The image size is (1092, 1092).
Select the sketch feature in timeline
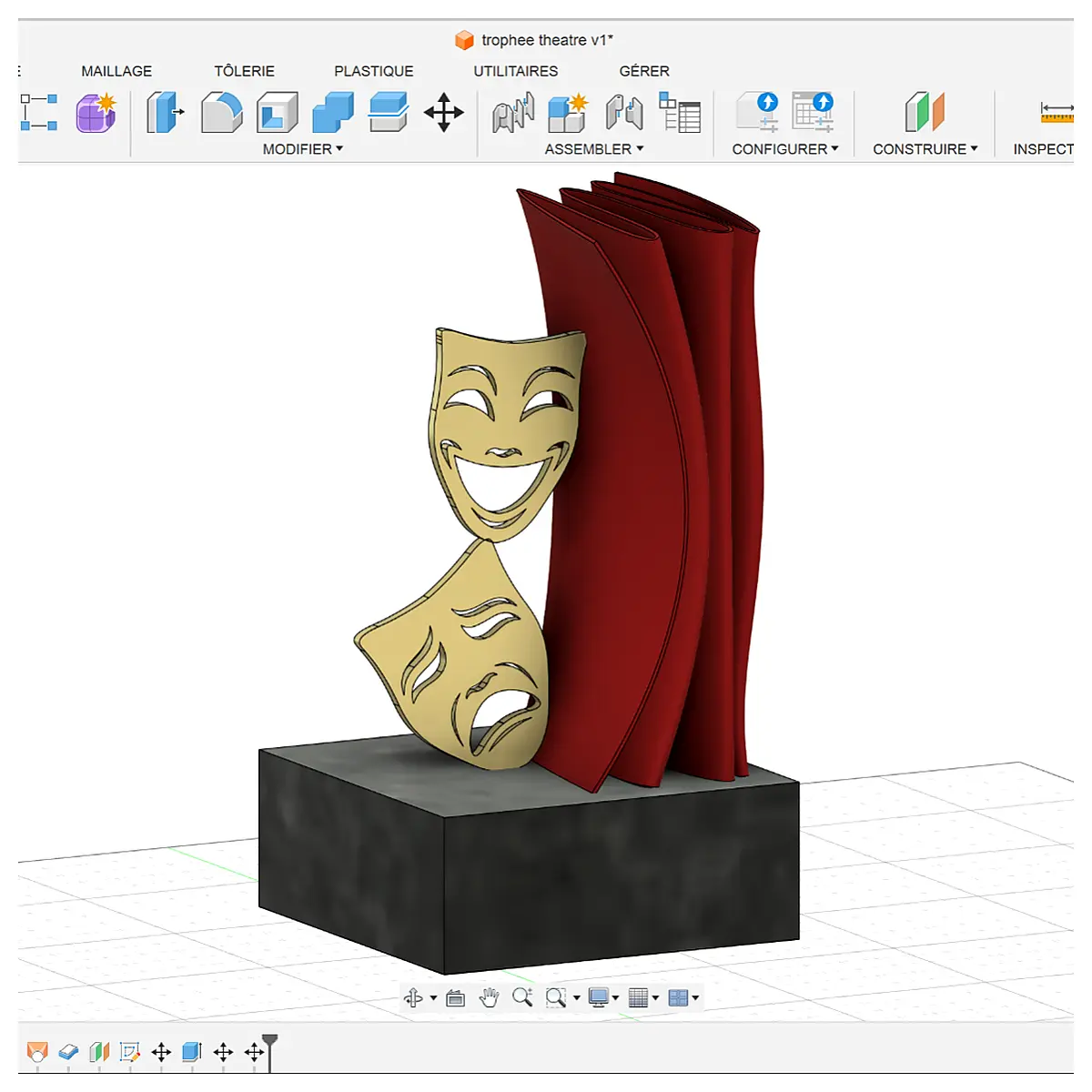(x=130, y=1052)
